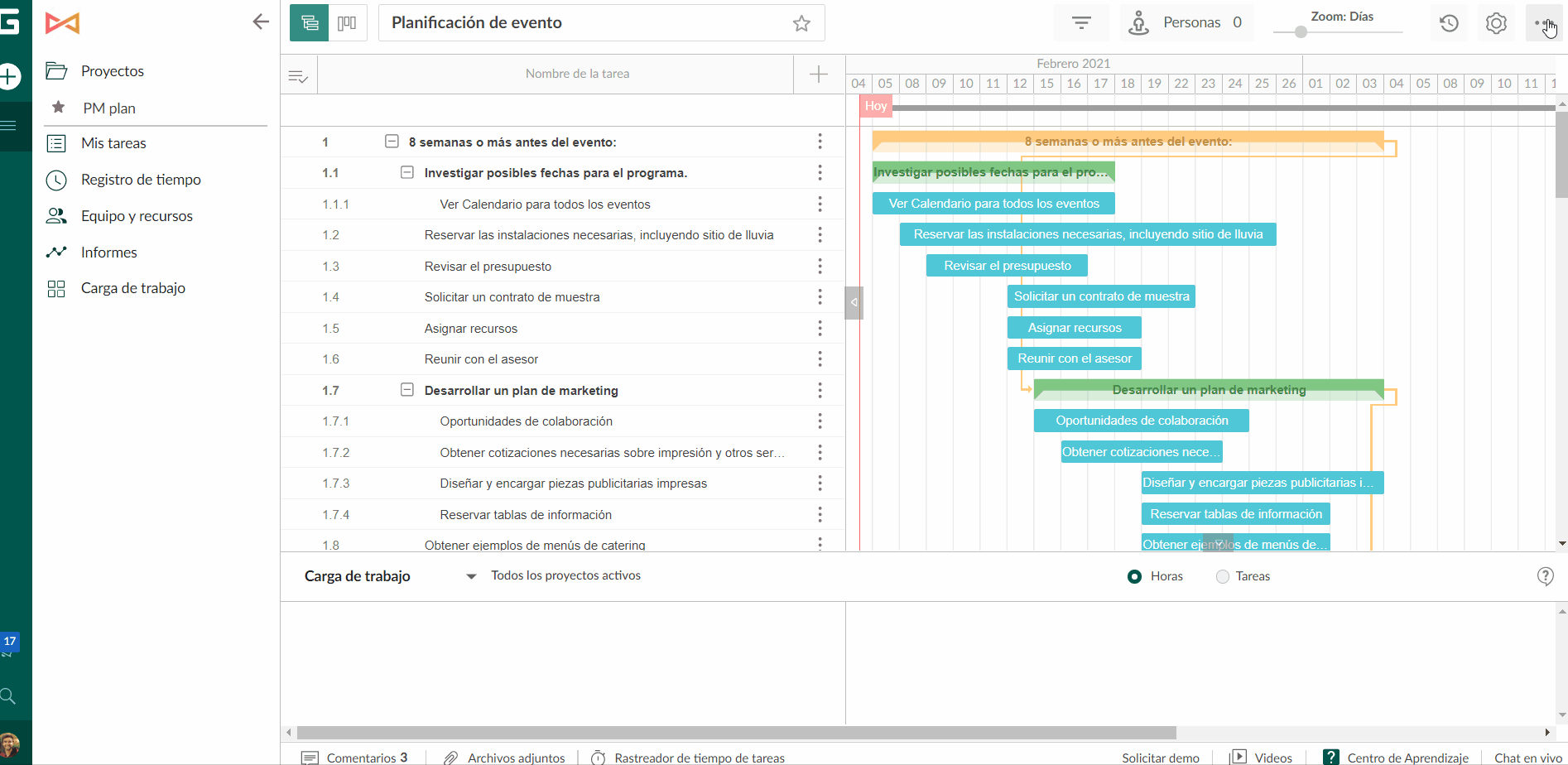Open row menu for Reunir con el asesor
The width and height of the screenshot is (1568, 765).
(820, 358)
